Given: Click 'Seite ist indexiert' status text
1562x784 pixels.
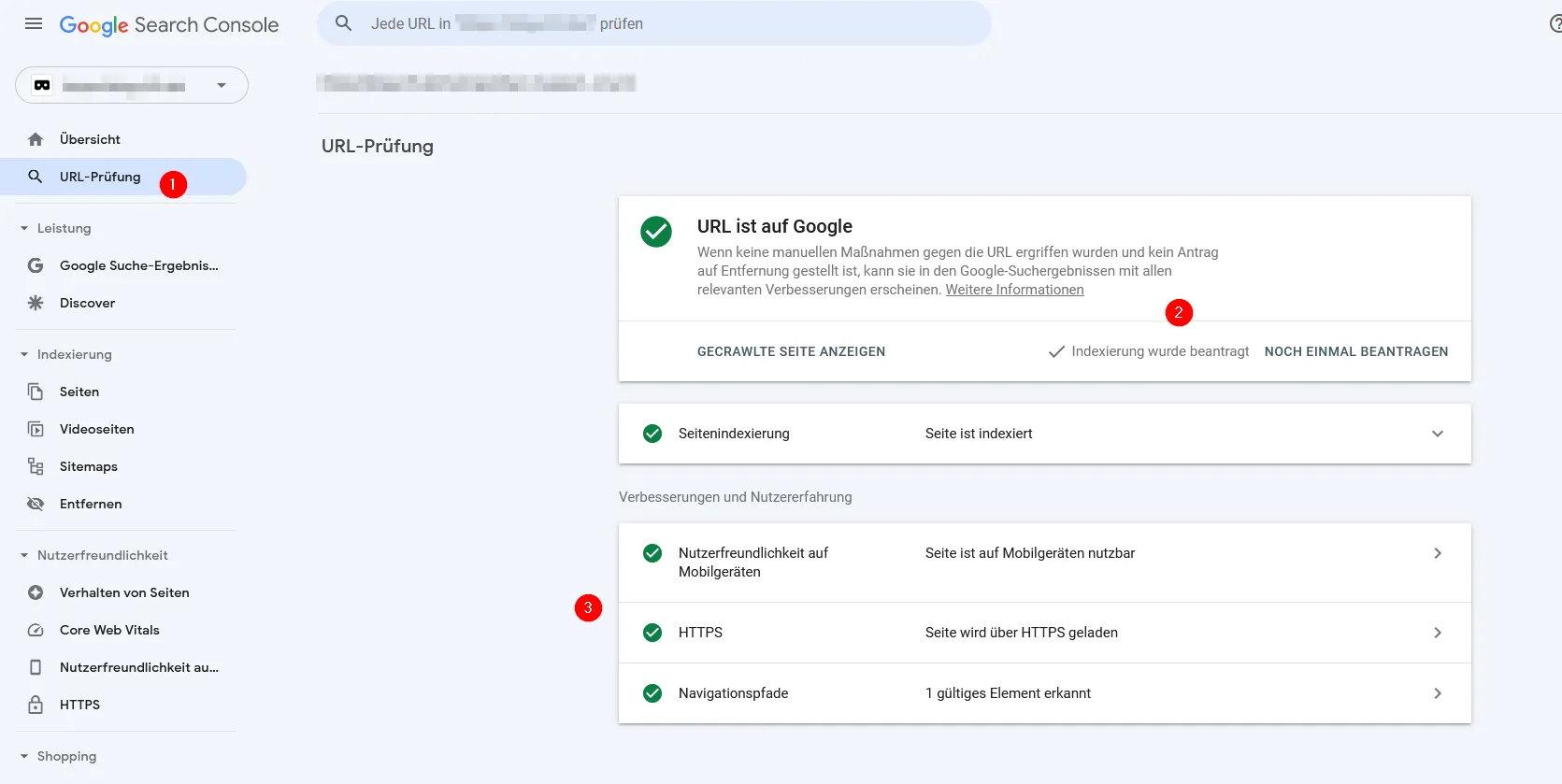Looking at the screenshot, I should (979, 434).
